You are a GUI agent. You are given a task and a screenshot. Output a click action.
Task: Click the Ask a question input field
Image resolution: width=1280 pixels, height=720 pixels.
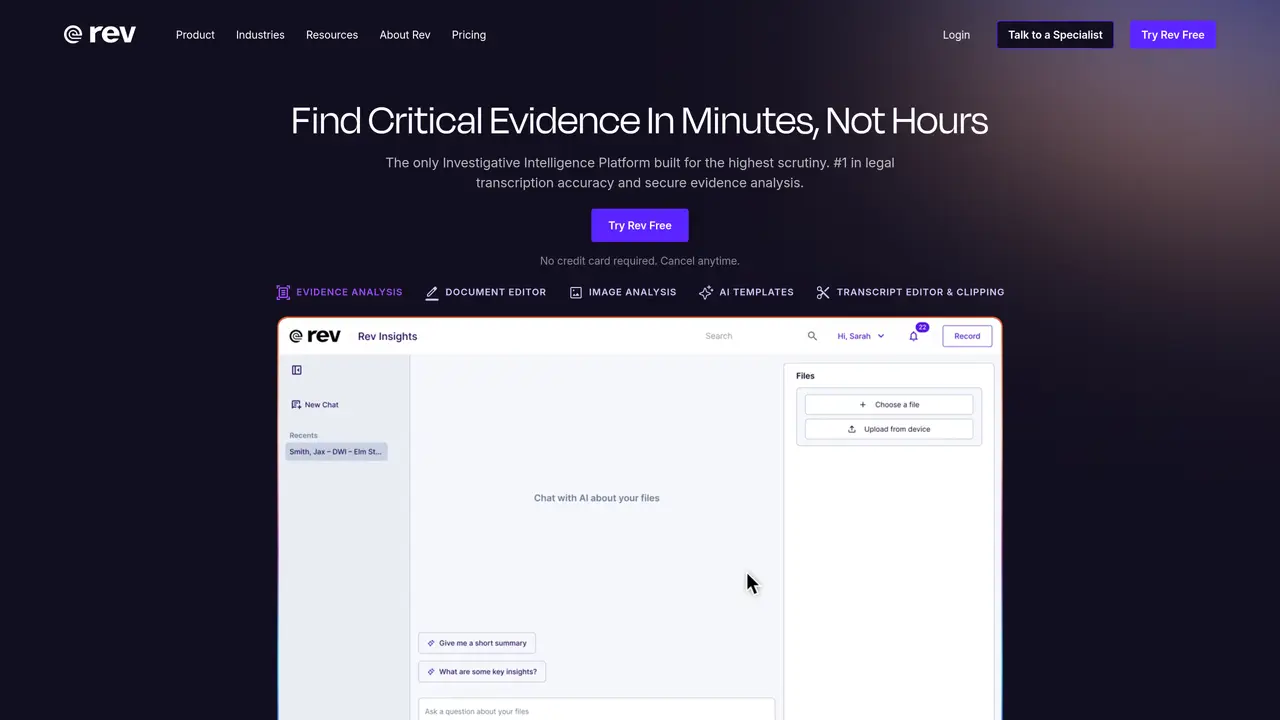pyautogui.click(x=596, y=710)
